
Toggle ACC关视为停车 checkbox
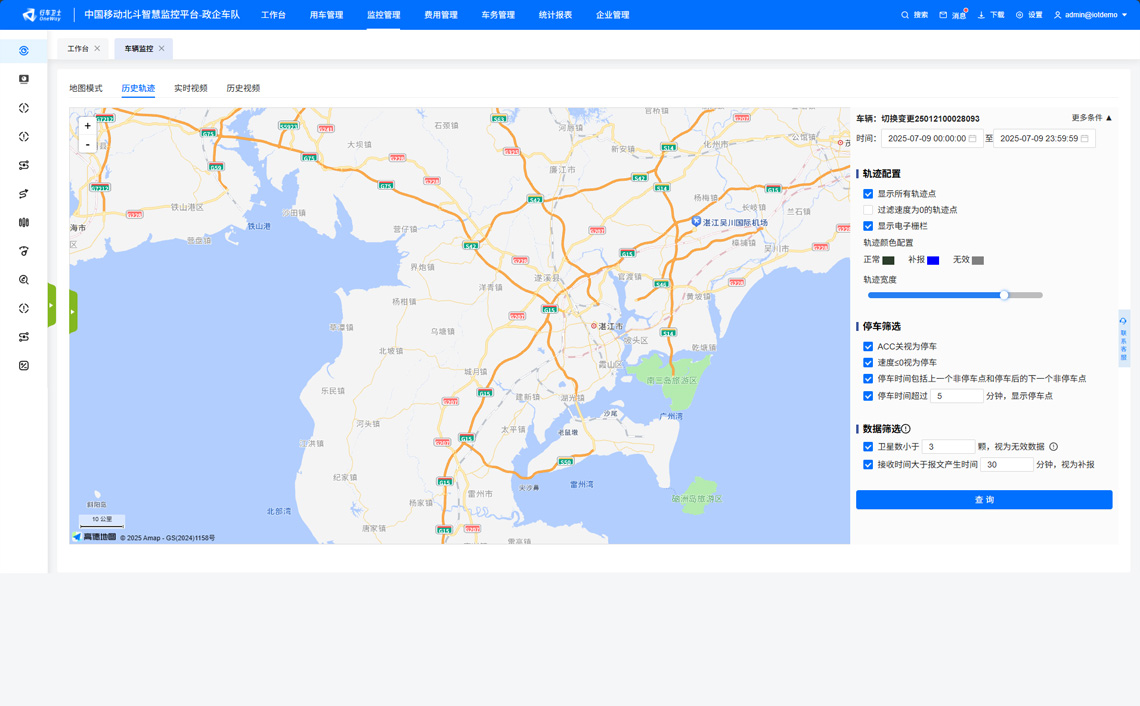868,347
